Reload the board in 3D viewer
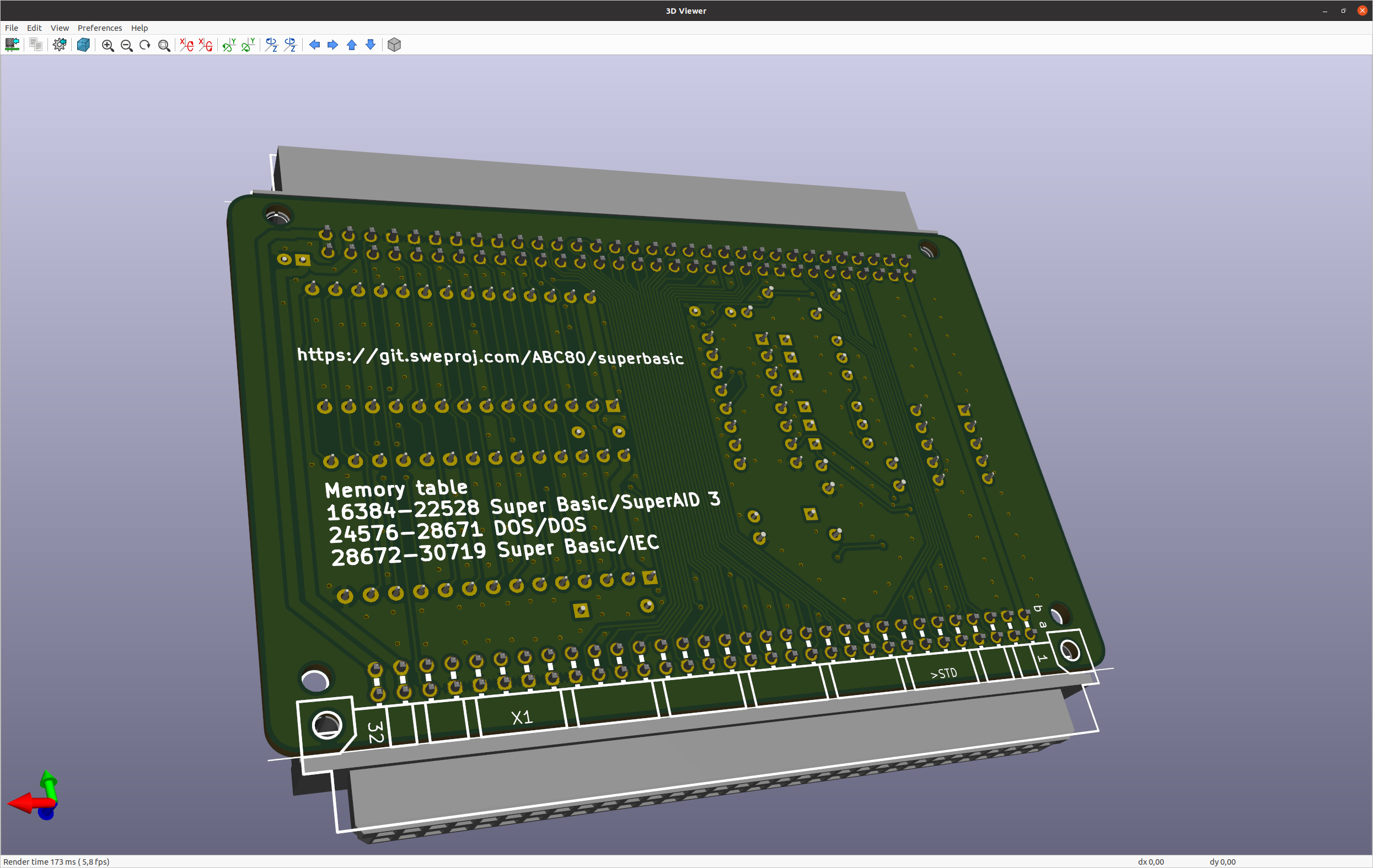The width and height of the screenshot is (1373, 868). click(12, 45)
